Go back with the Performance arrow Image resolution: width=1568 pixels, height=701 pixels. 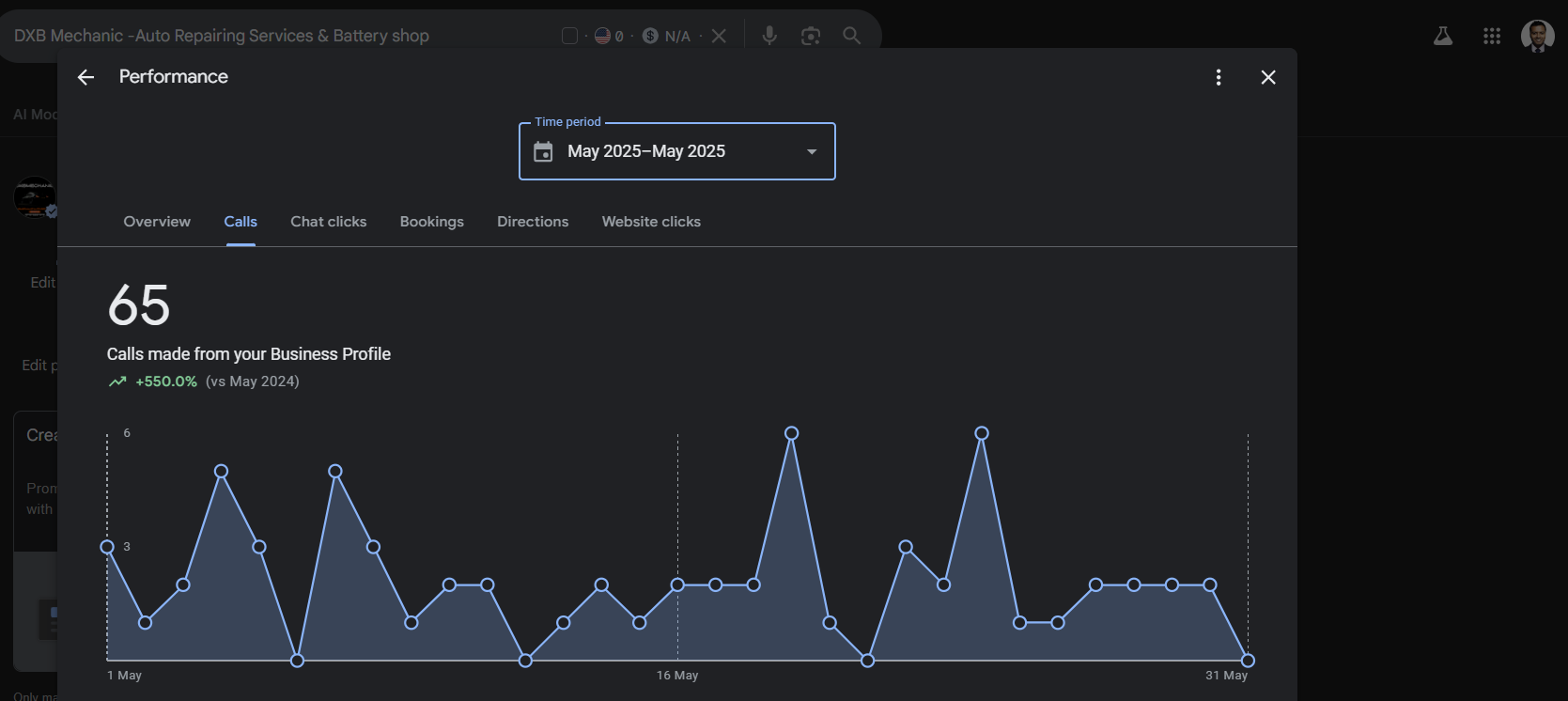click(85, 77)
